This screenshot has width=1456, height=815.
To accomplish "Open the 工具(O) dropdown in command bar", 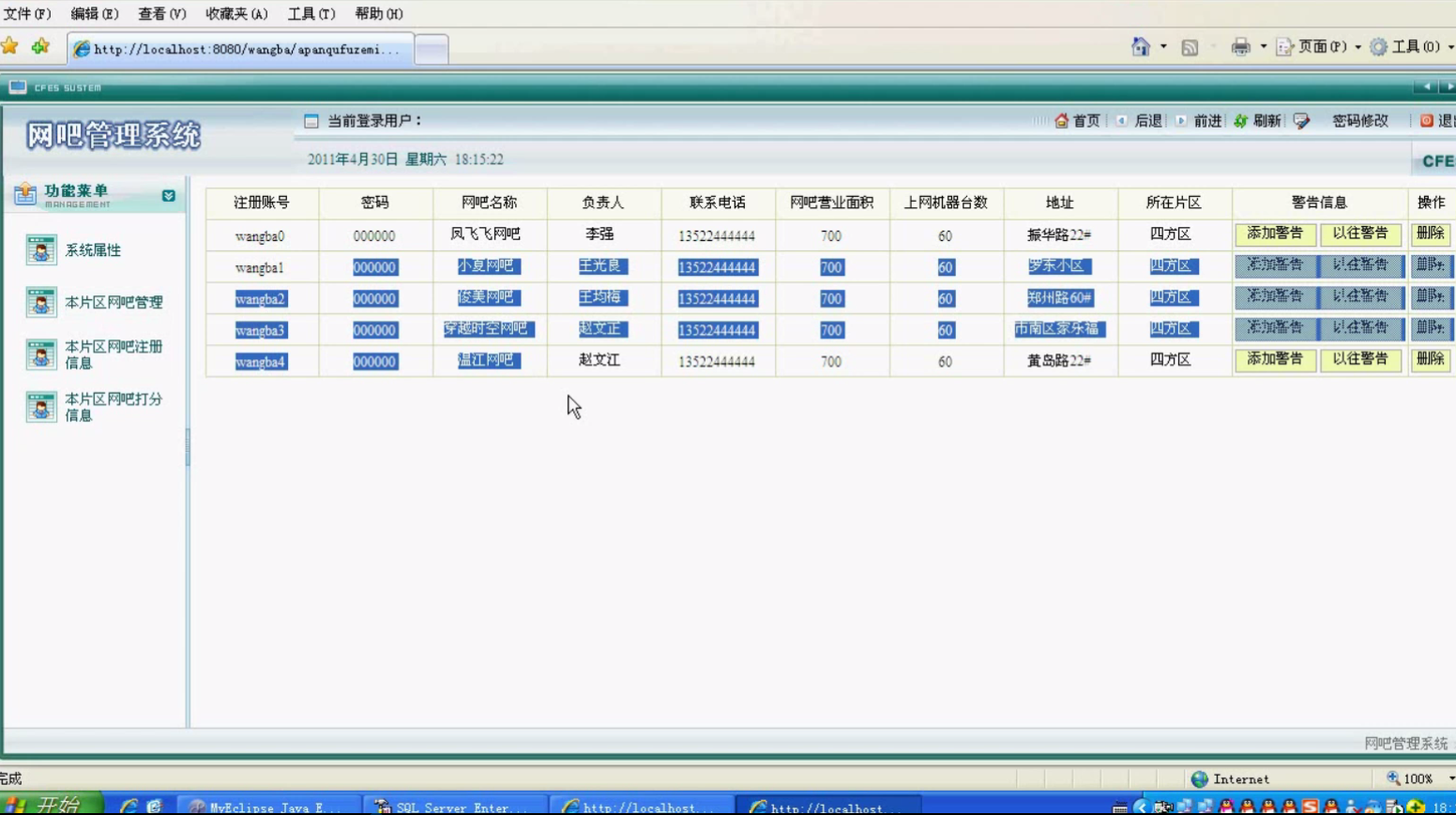I will pos(1412,47).
